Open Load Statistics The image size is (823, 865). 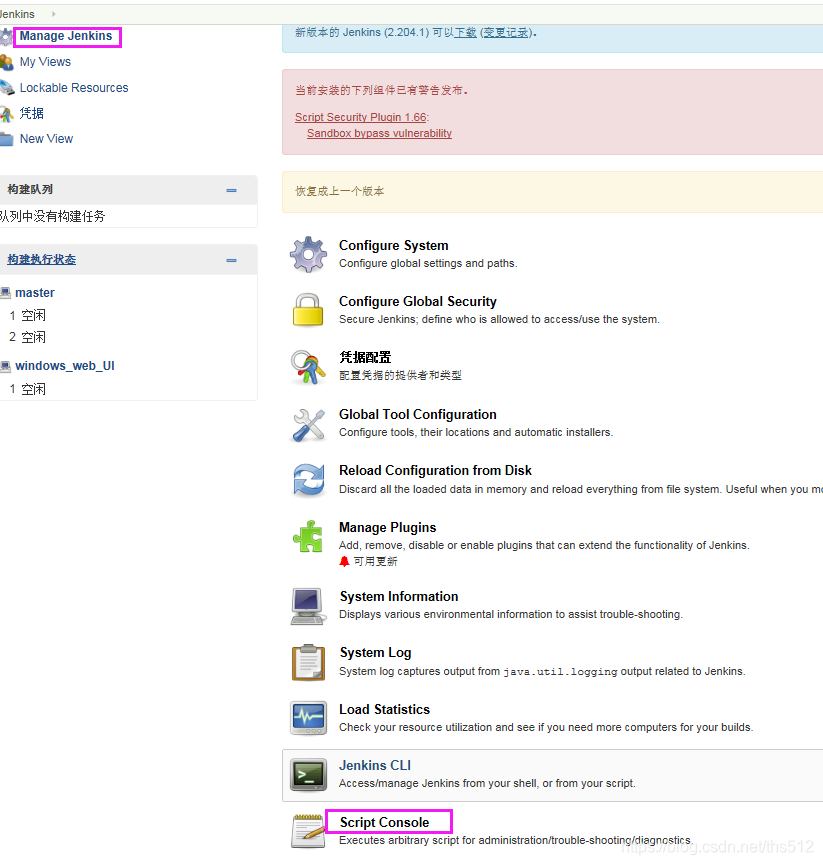[x=384, y=709]
